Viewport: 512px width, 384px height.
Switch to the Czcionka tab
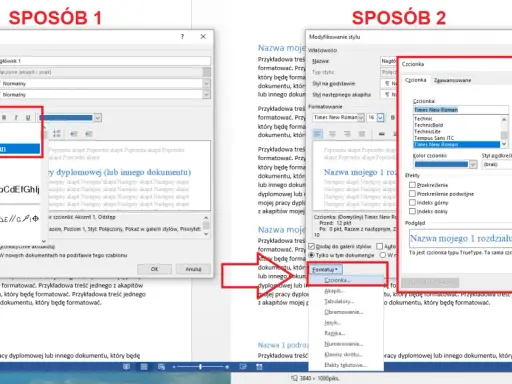click(x=416, y=80)
